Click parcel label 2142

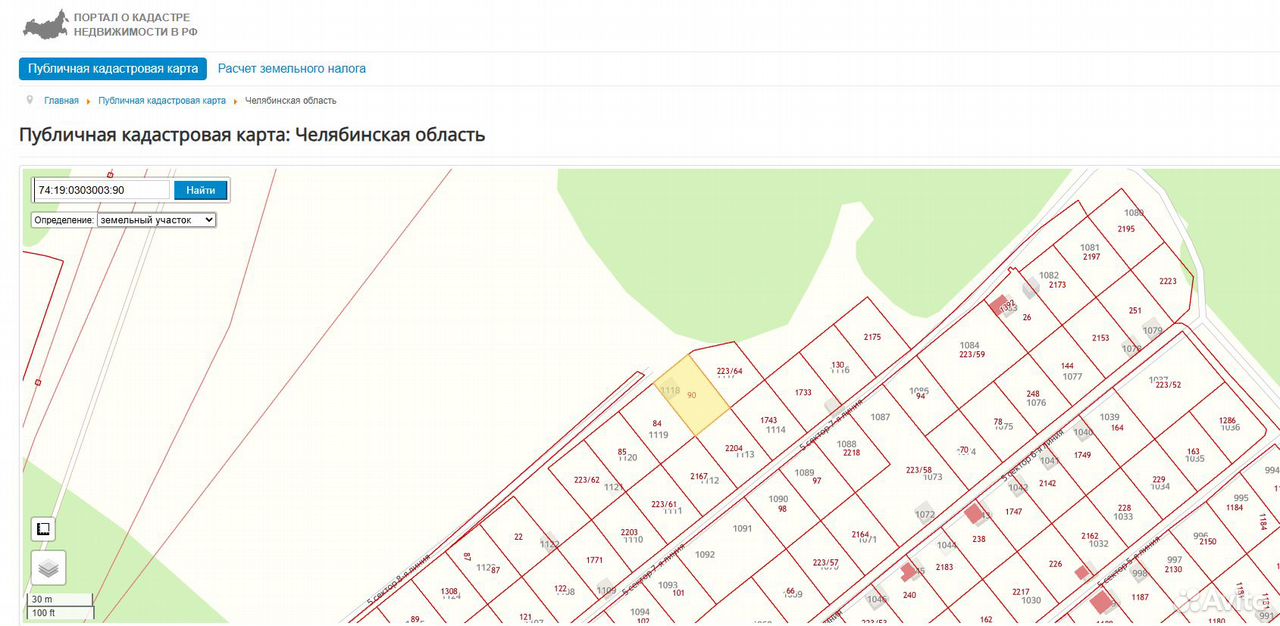(1047, 483)
